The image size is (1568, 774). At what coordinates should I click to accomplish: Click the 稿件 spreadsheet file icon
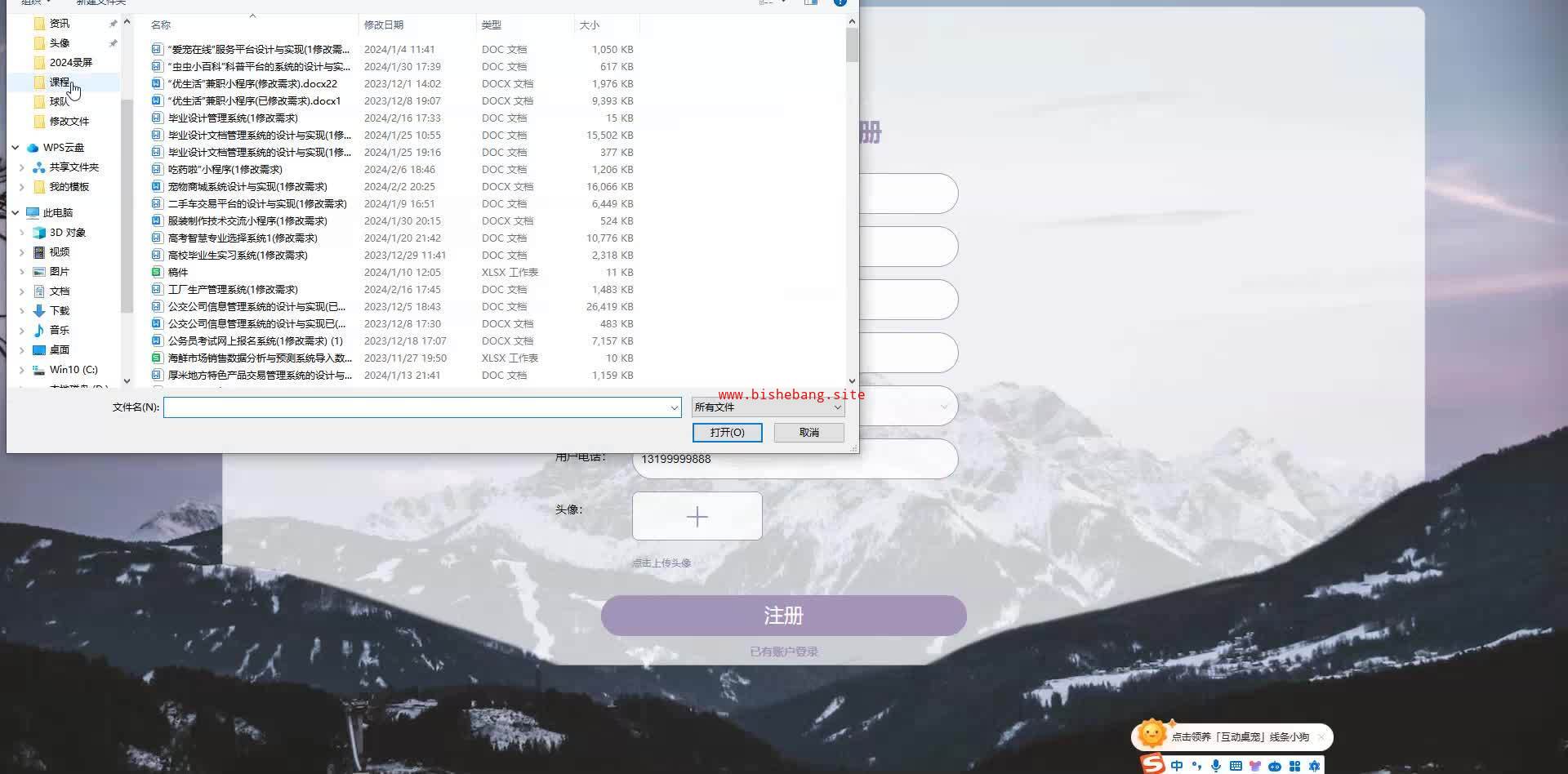(157, 273)
